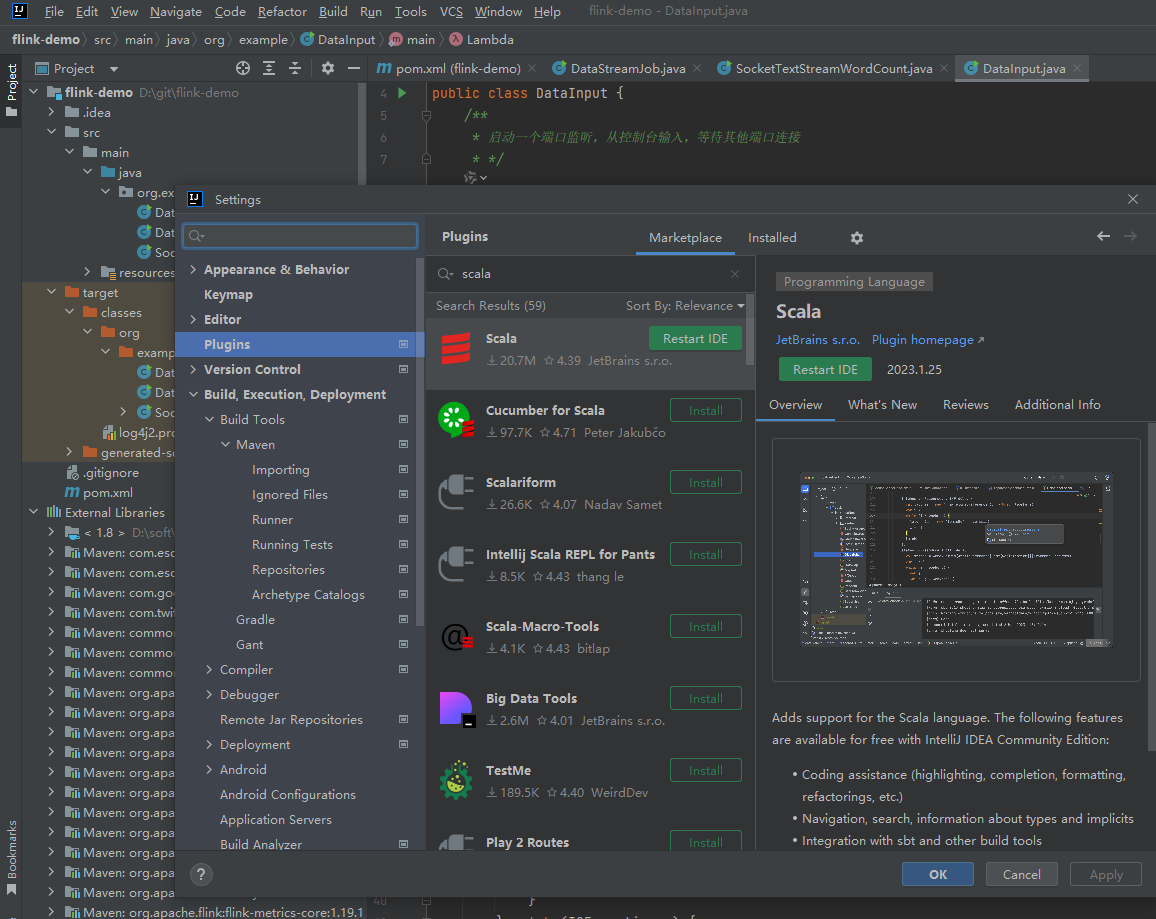Click the Cucumber for Scala plugin icon
This screenshot has width=1156, height=919.
(456, 420)
